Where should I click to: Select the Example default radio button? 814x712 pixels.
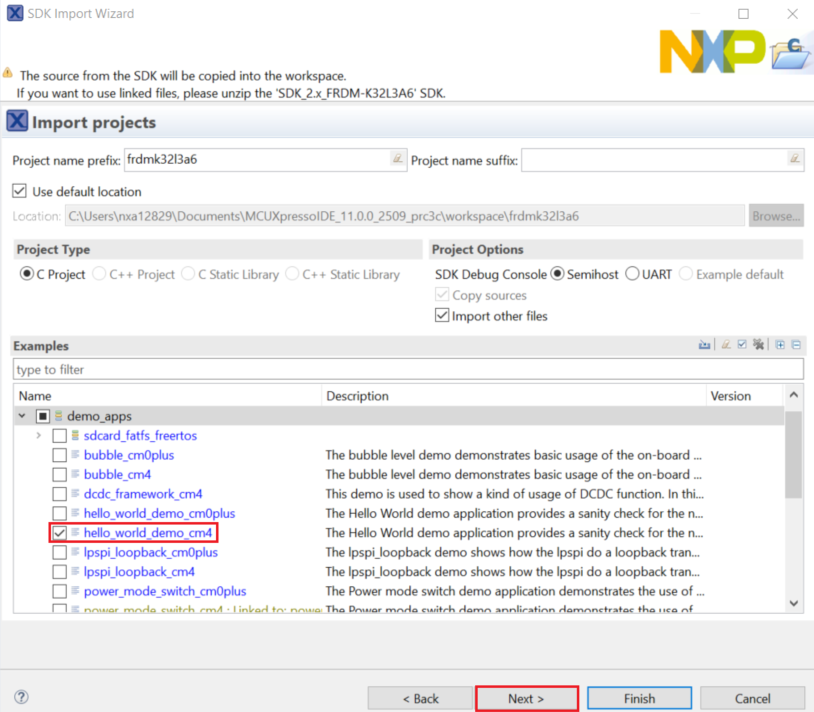pos(686,273)
